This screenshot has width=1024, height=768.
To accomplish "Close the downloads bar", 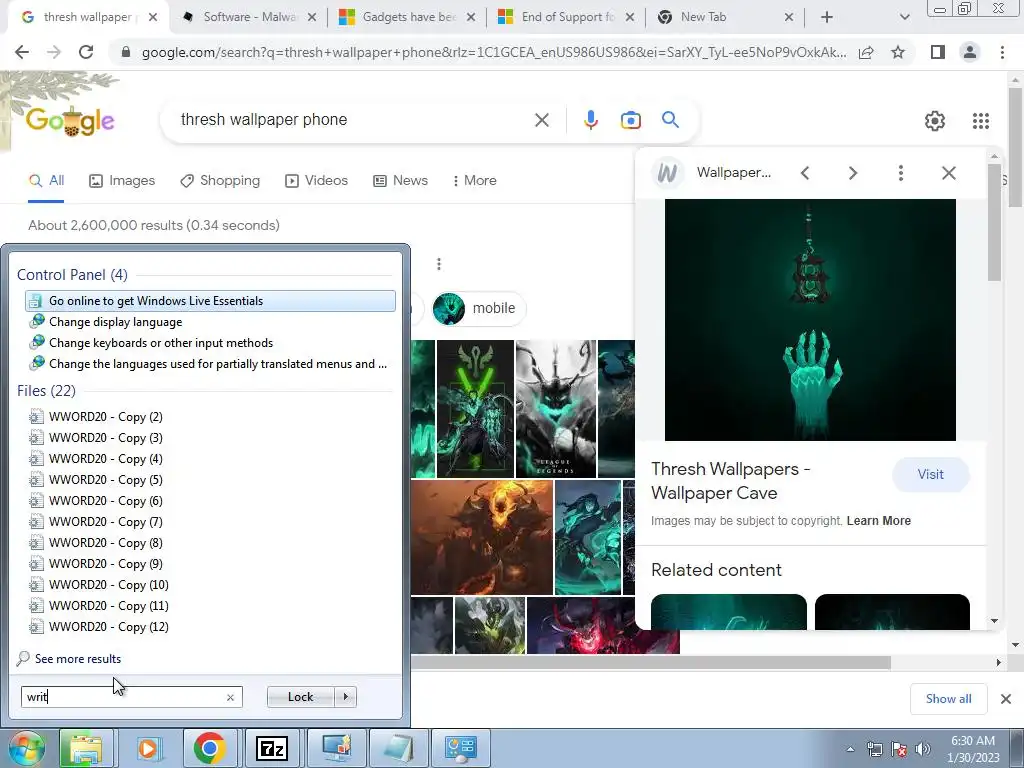I will (x=1006, y=699).
